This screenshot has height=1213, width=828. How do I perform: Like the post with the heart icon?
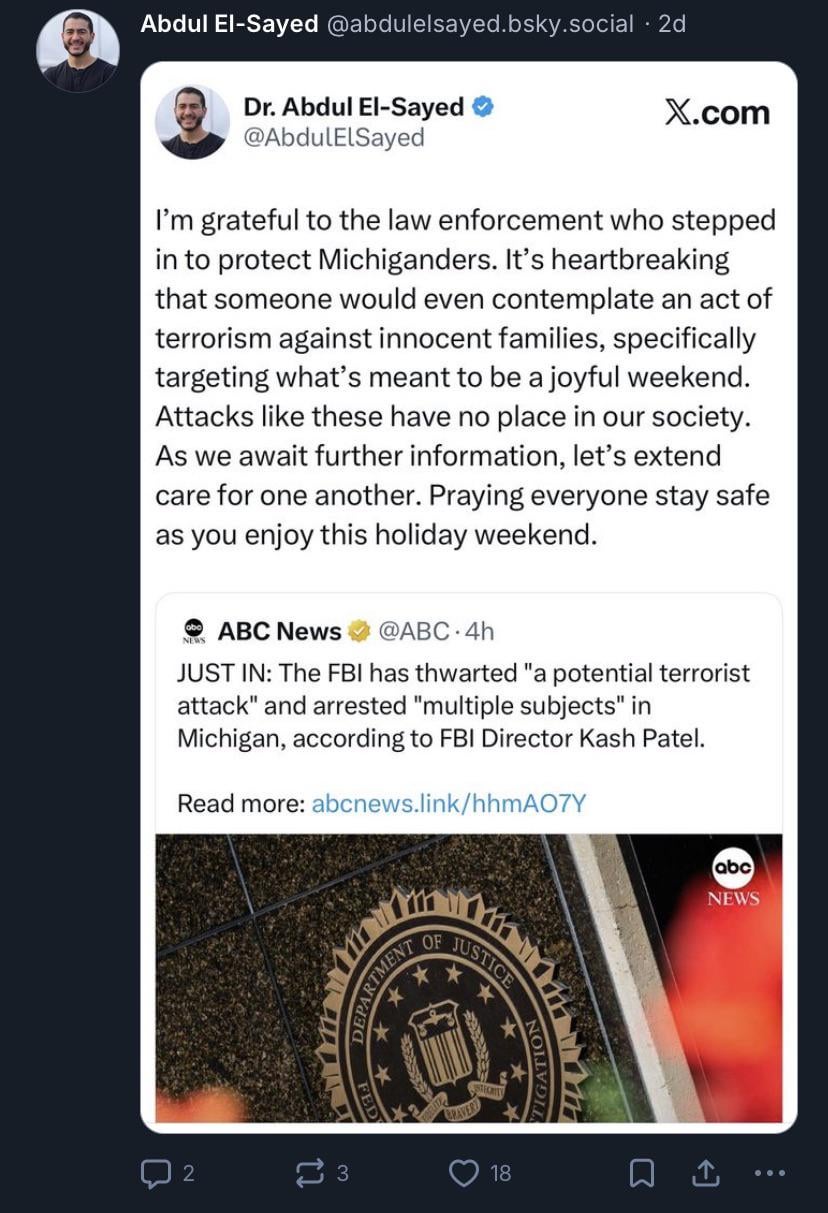coord(464,1172)
